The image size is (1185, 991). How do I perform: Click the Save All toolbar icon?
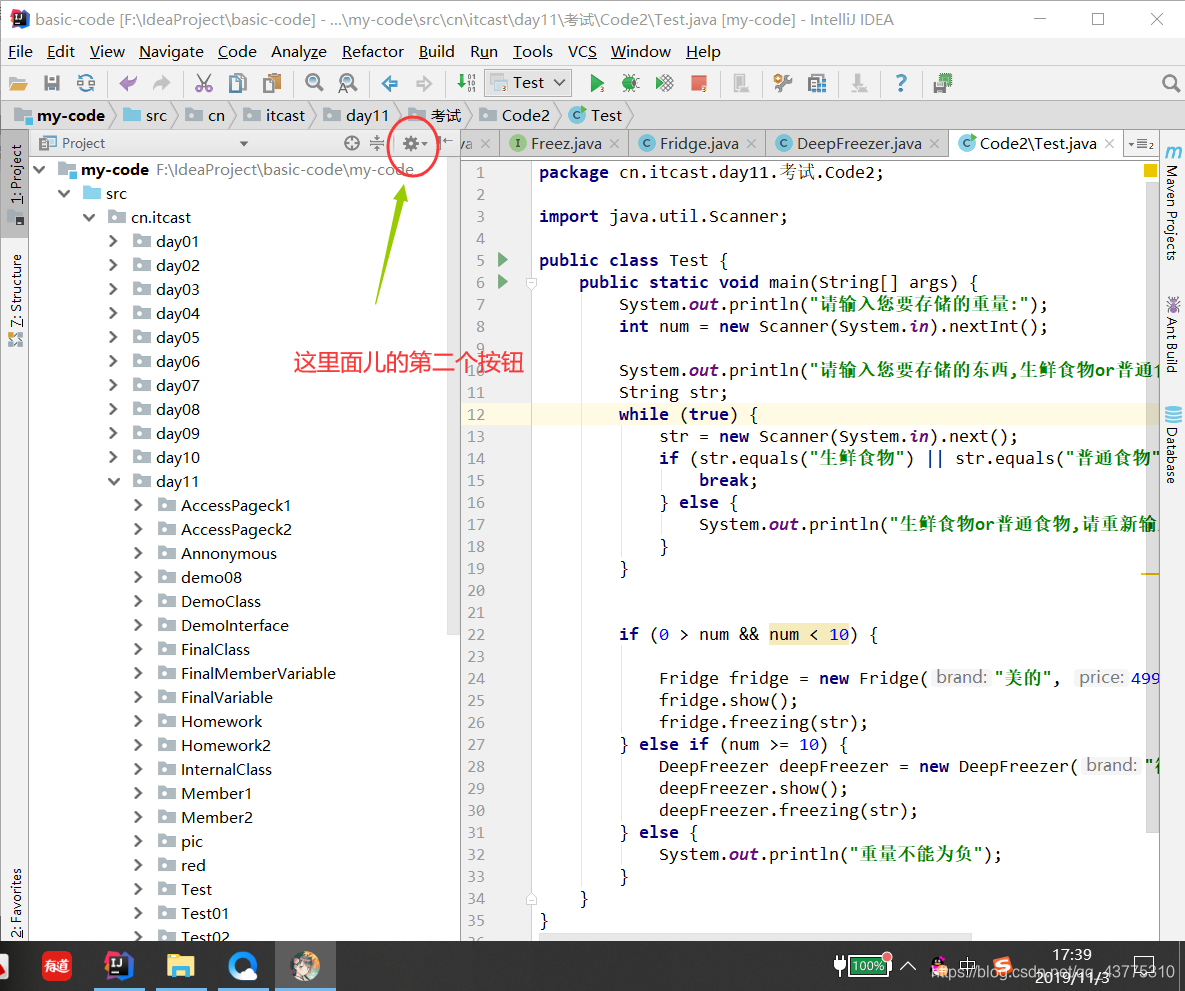pyautogui.click(x=51, y=83)
